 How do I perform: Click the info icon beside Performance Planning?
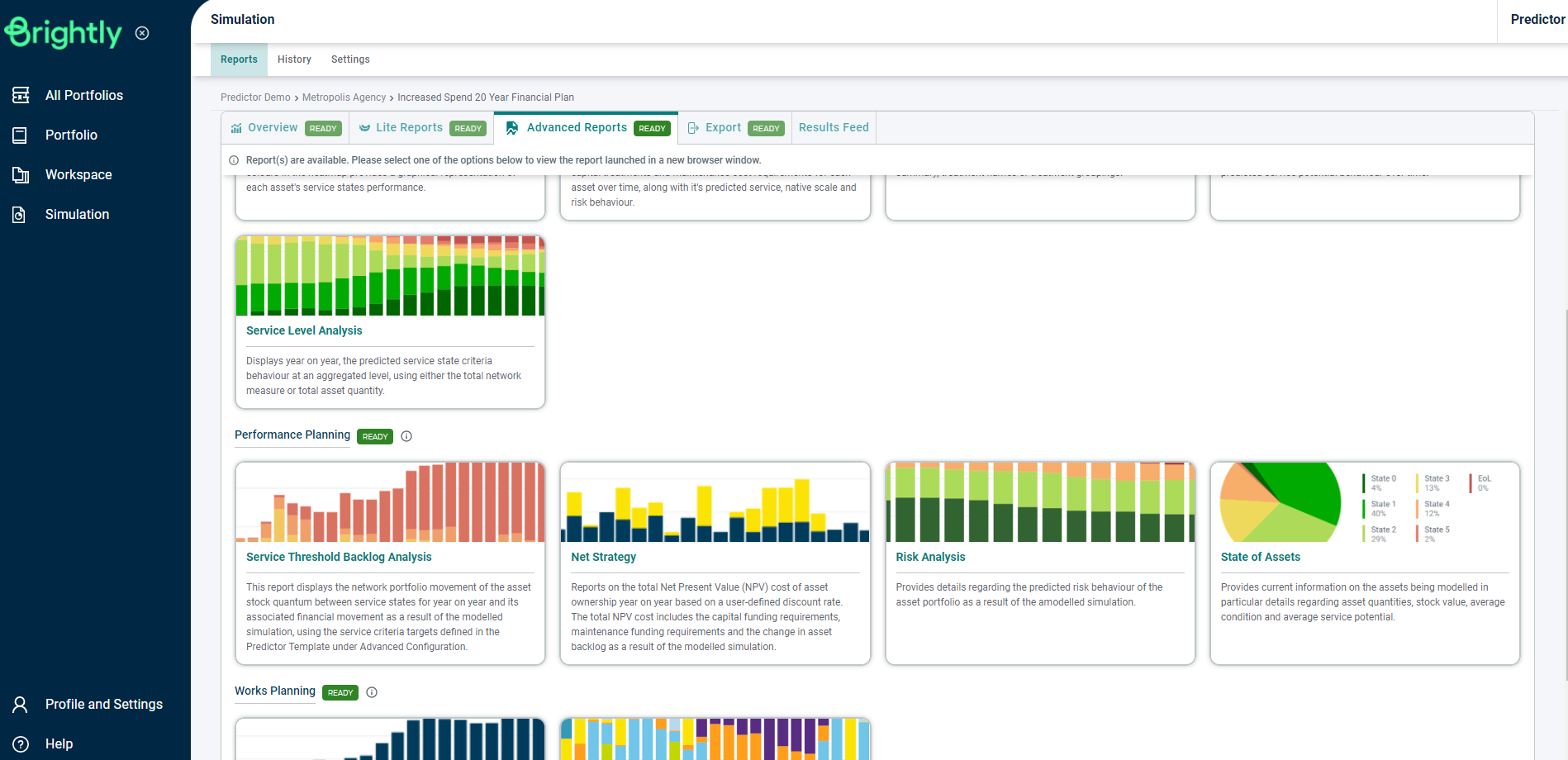[406, 436]
